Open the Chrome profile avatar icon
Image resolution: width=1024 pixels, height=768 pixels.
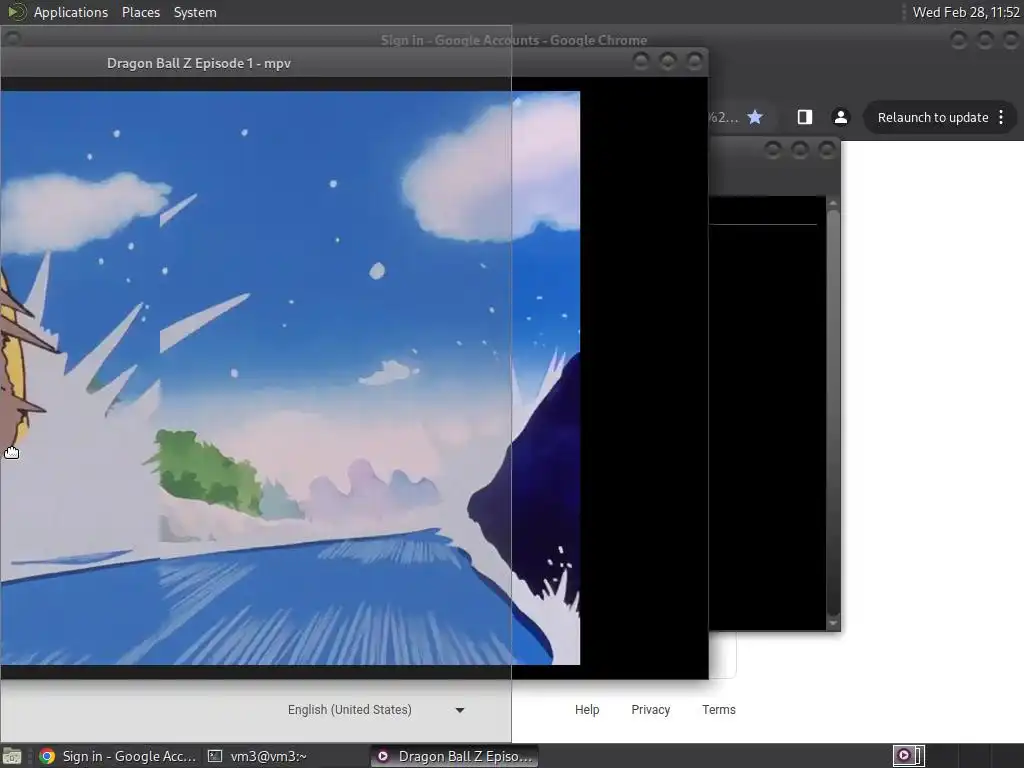point(840,118)
